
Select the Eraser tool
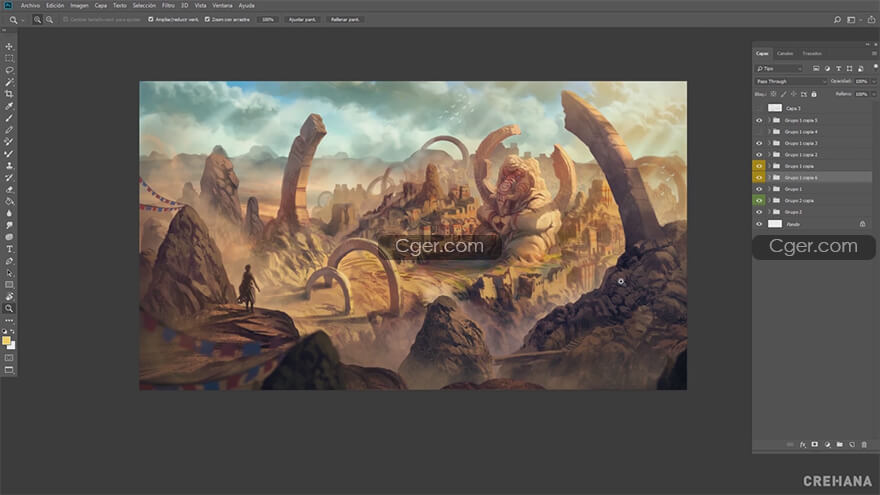(x=9, y=190)
